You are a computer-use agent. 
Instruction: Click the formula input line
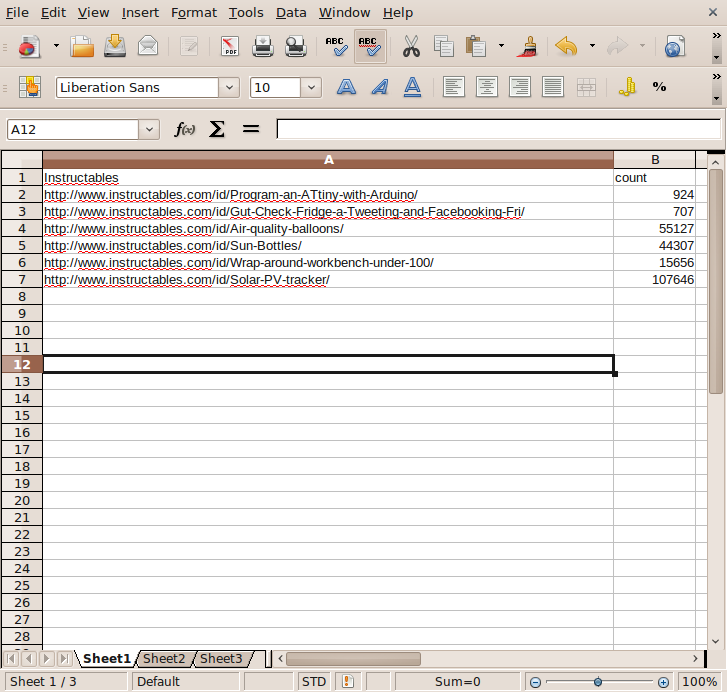click(x=499, y=129)
